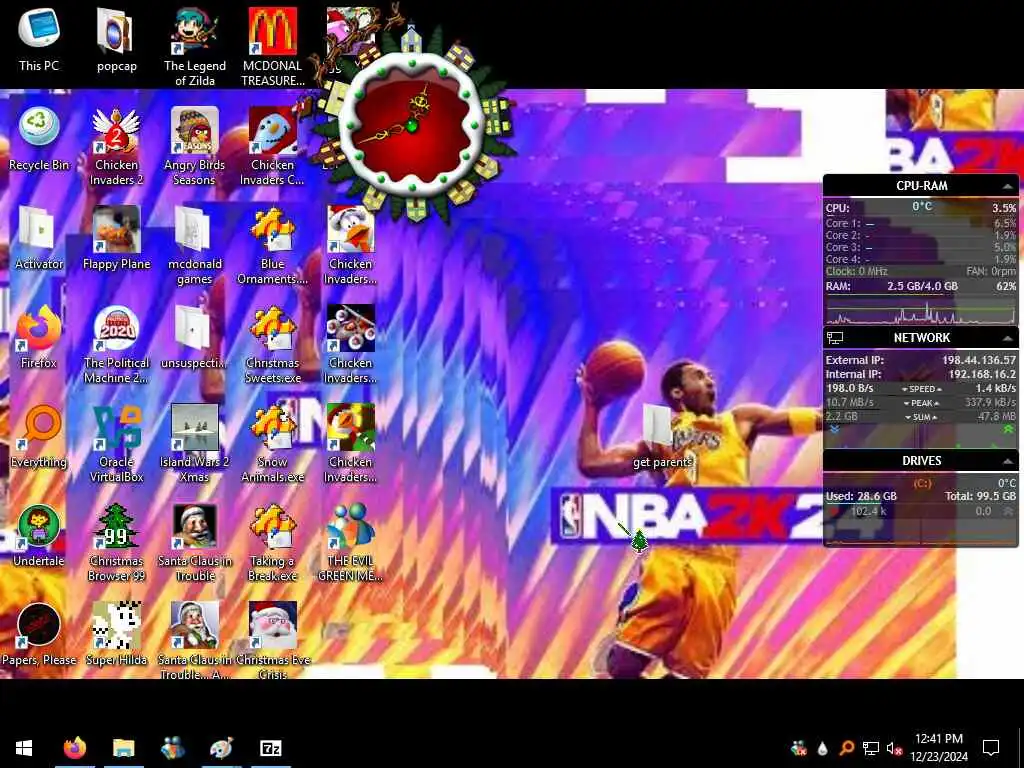
Task: Open the 7-Zip taskbar app
Action: point(270,748)
